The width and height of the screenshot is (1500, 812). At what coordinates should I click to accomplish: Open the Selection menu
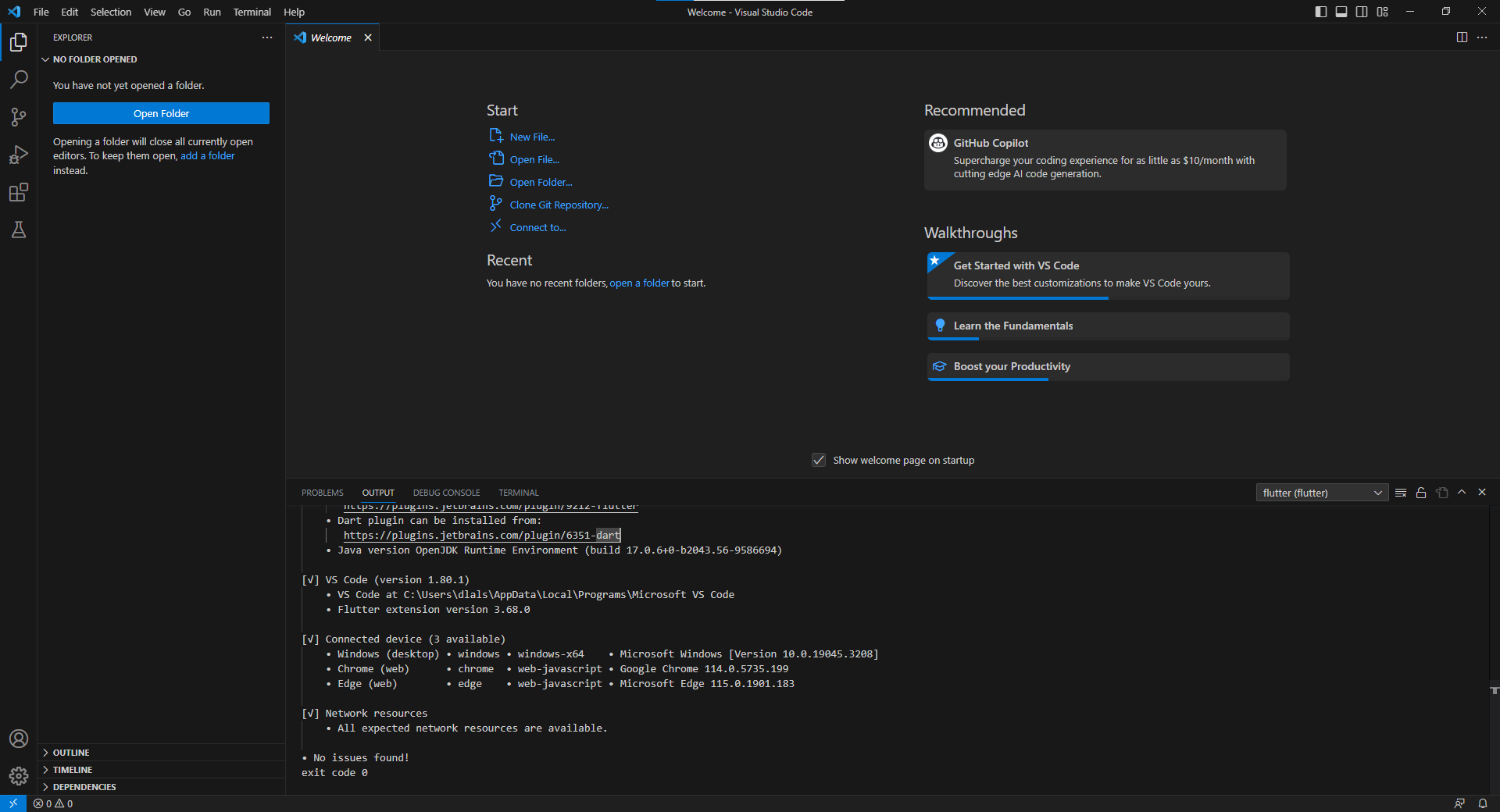pyautogui.click(x=111, y=12)
